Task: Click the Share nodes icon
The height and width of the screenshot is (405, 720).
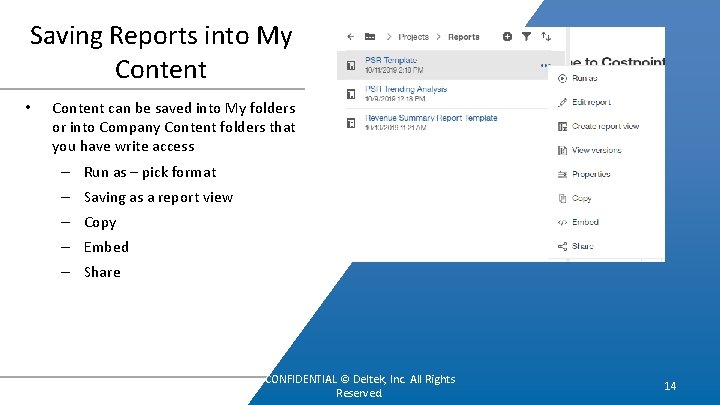Action: click(x=562, y=247)
